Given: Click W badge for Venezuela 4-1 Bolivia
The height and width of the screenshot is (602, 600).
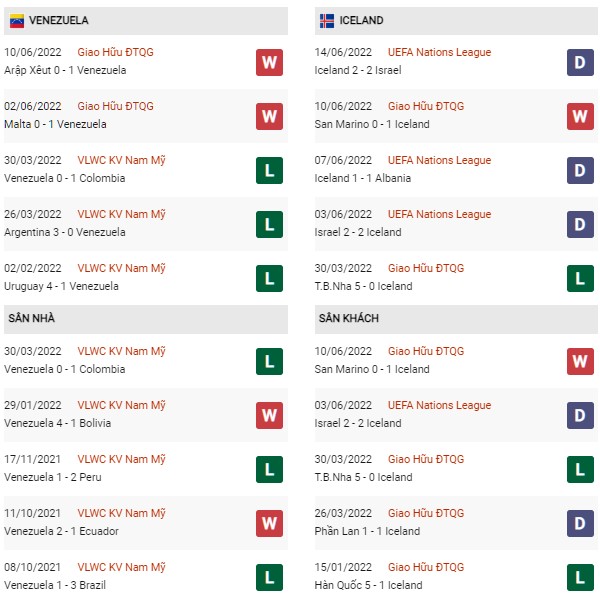Looking at the screenshot, I should click(x=269, y=415).
